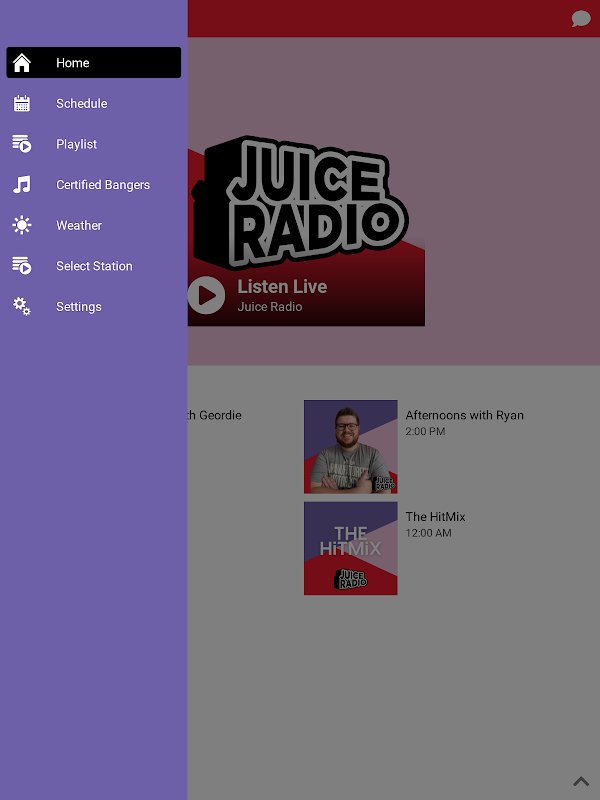Go to the Playlist menu entry

point(93,144)
